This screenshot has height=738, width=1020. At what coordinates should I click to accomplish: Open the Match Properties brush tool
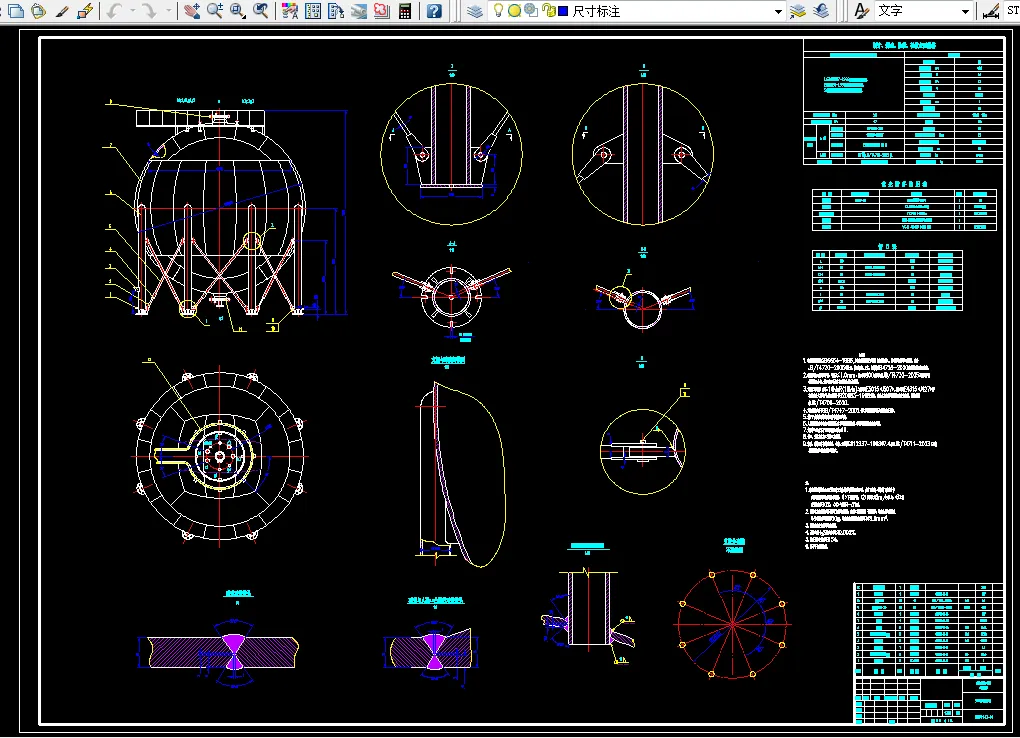(62, 11)
